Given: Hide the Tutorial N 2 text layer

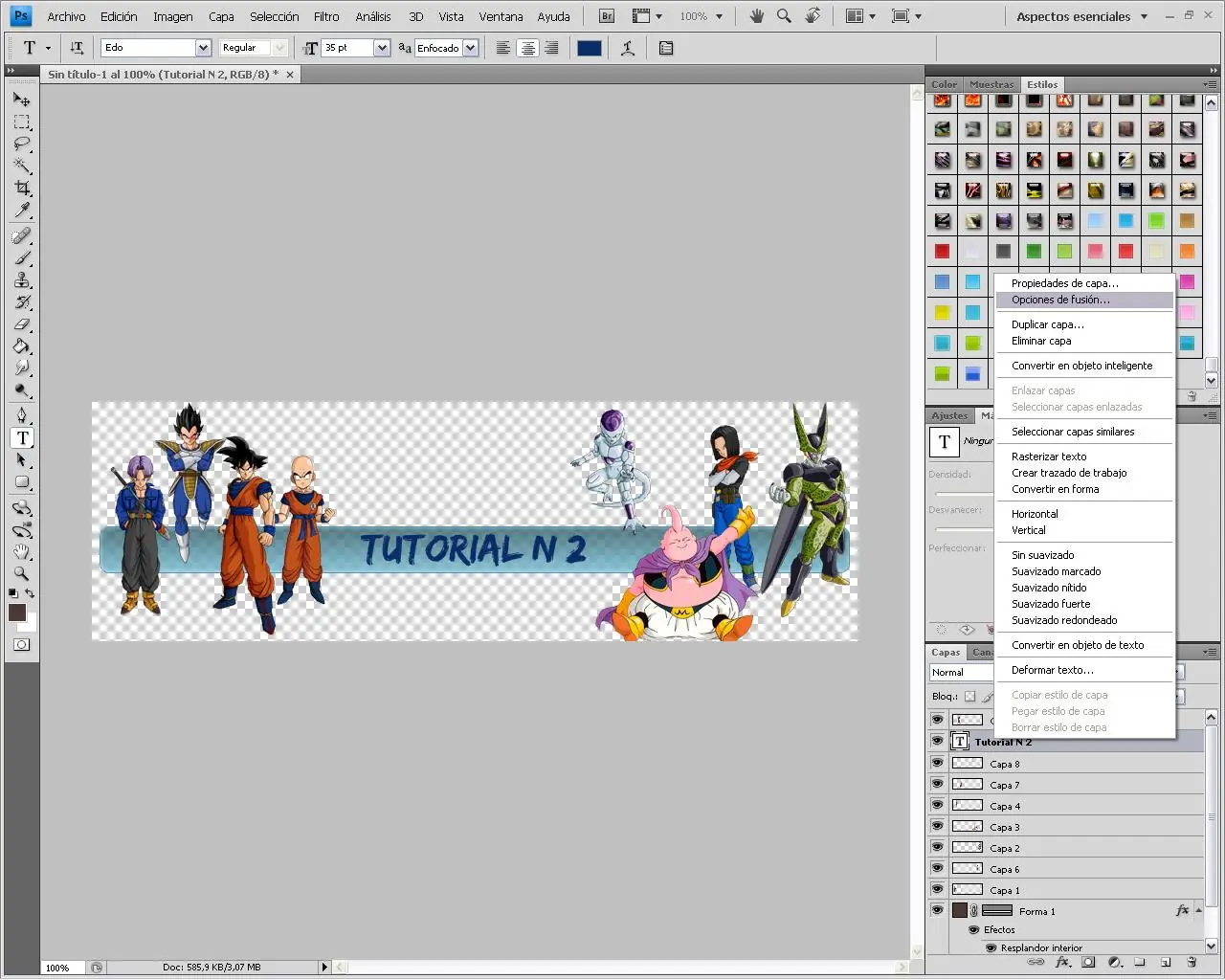Looking at the screenshot, I should [x=937, y=741].
